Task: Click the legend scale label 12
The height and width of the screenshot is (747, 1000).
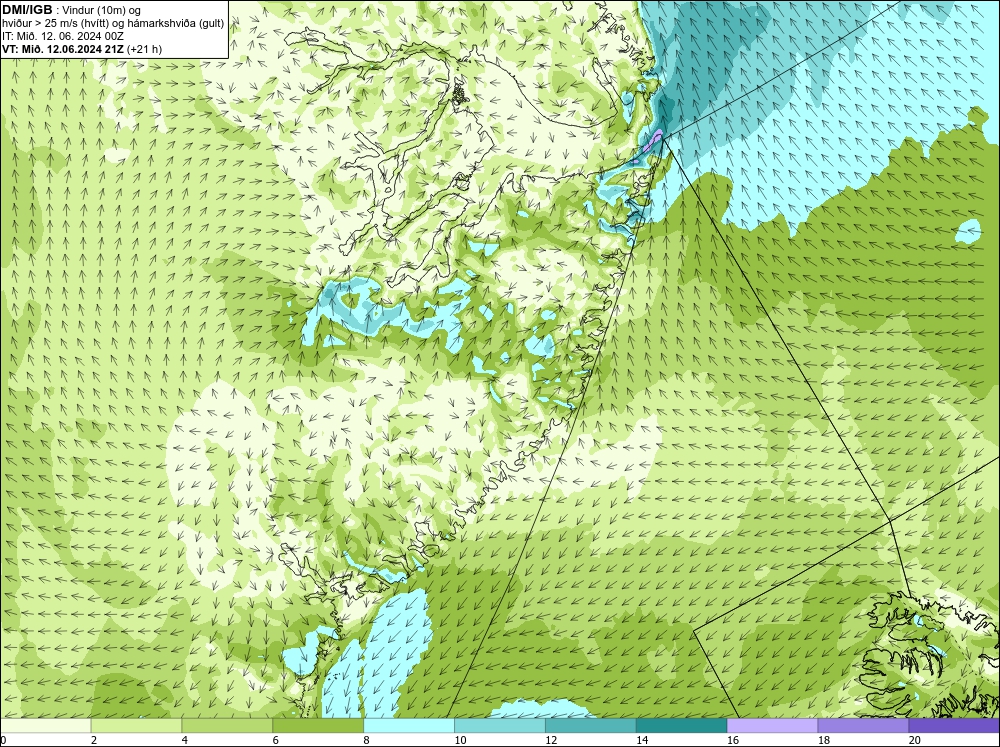Action: 551,740
